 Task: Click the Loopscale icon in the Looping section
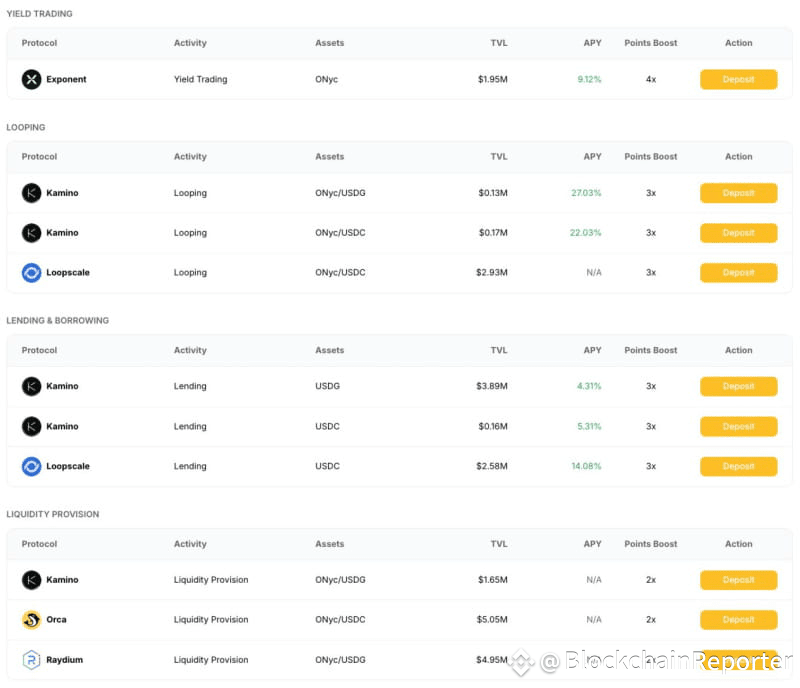tap(31, 273)
